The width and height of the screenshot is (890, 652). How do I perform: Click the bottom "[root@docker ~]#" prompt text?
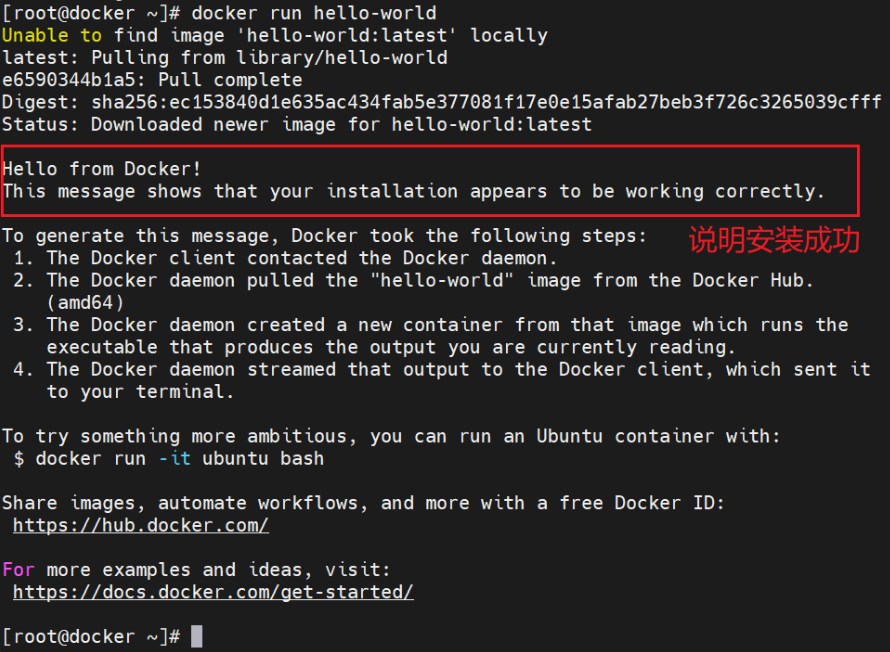91,636
